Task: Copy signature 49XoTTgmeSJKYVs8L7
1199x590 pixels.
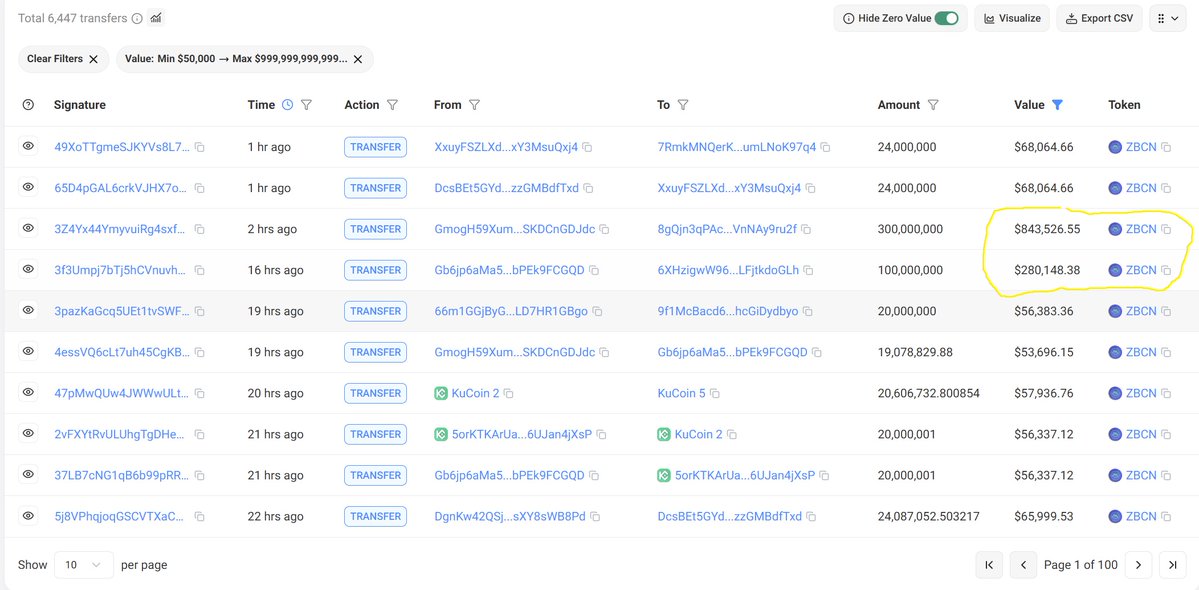Action: [x=200, y=147]
